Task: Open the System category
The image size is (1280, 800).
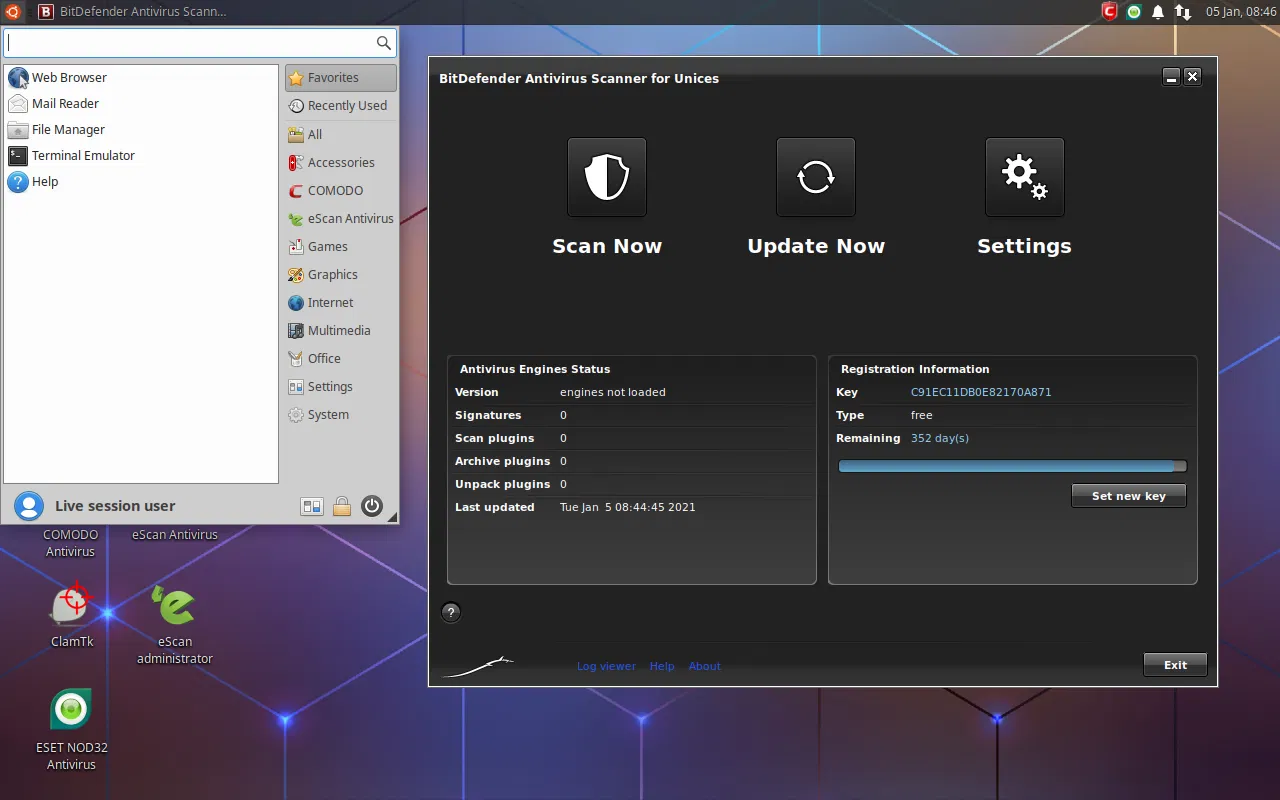Action: pyautogui.click(x=341, y=414)
